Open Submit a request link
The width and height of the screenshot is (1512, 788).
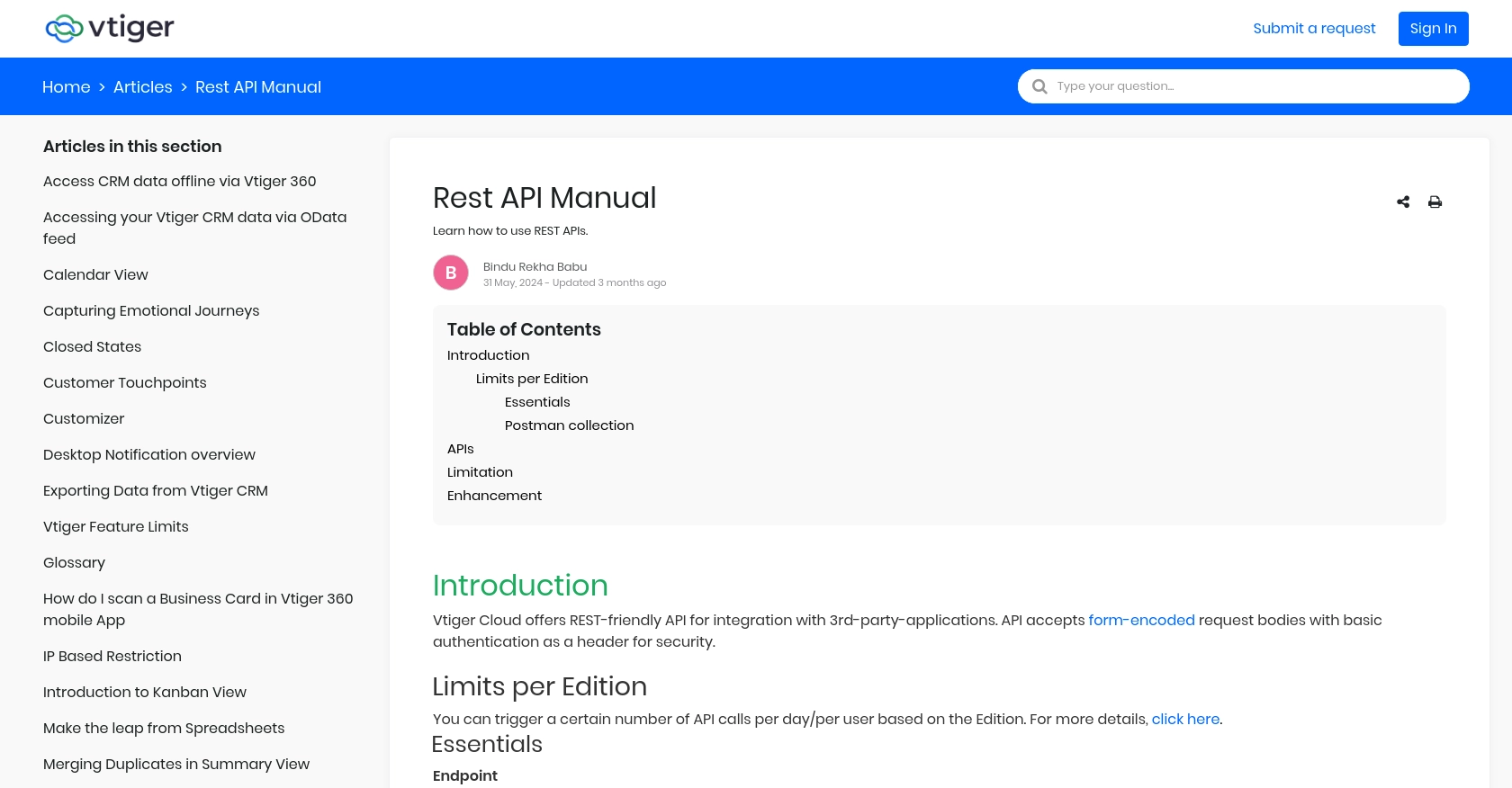pyautogui.click(x=1314, y=28)
